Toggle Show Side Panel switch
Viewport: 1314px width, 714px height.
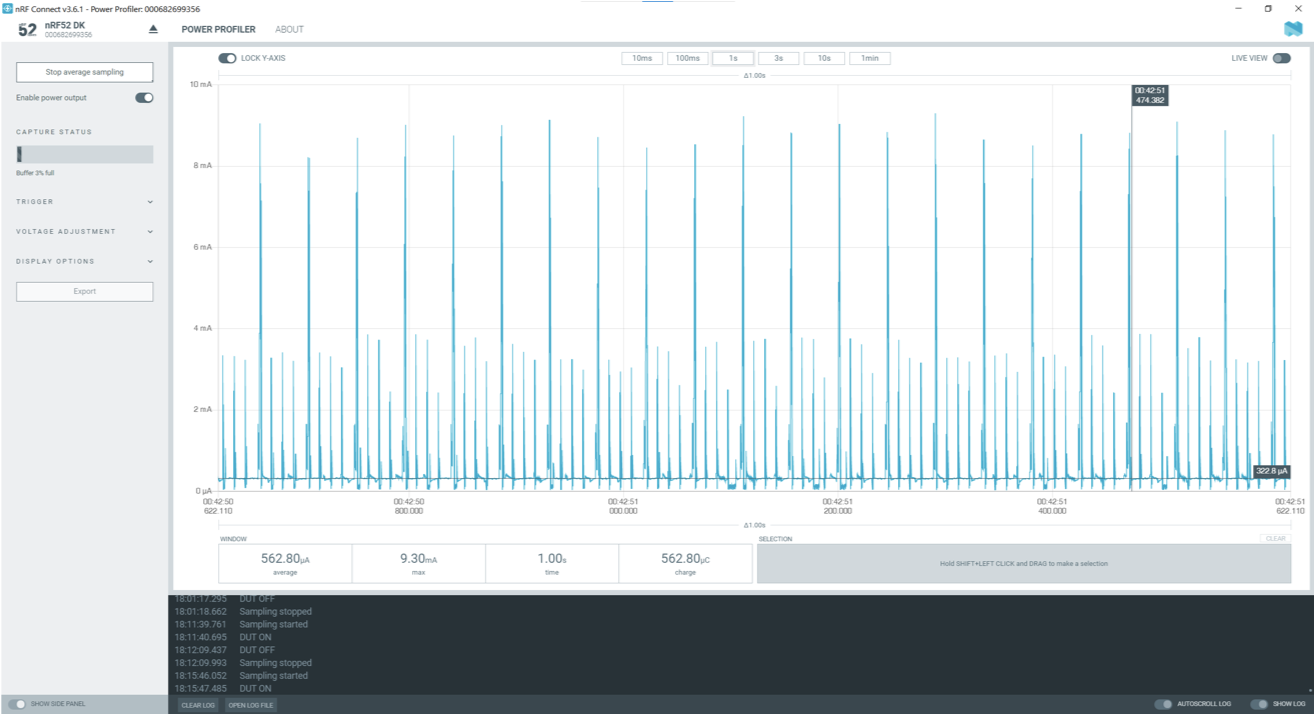tap(16, 704)
